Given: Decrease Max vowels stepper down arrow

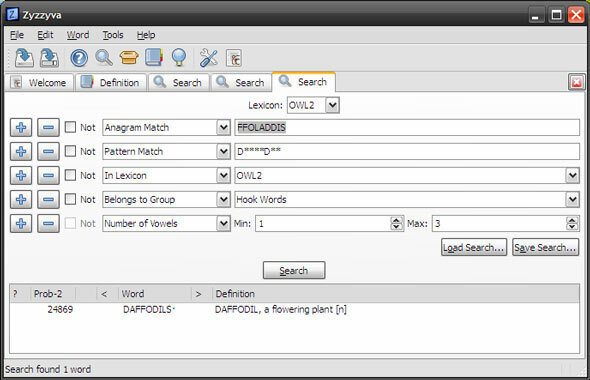Looking at the screenshot, I should click(572, 227).
